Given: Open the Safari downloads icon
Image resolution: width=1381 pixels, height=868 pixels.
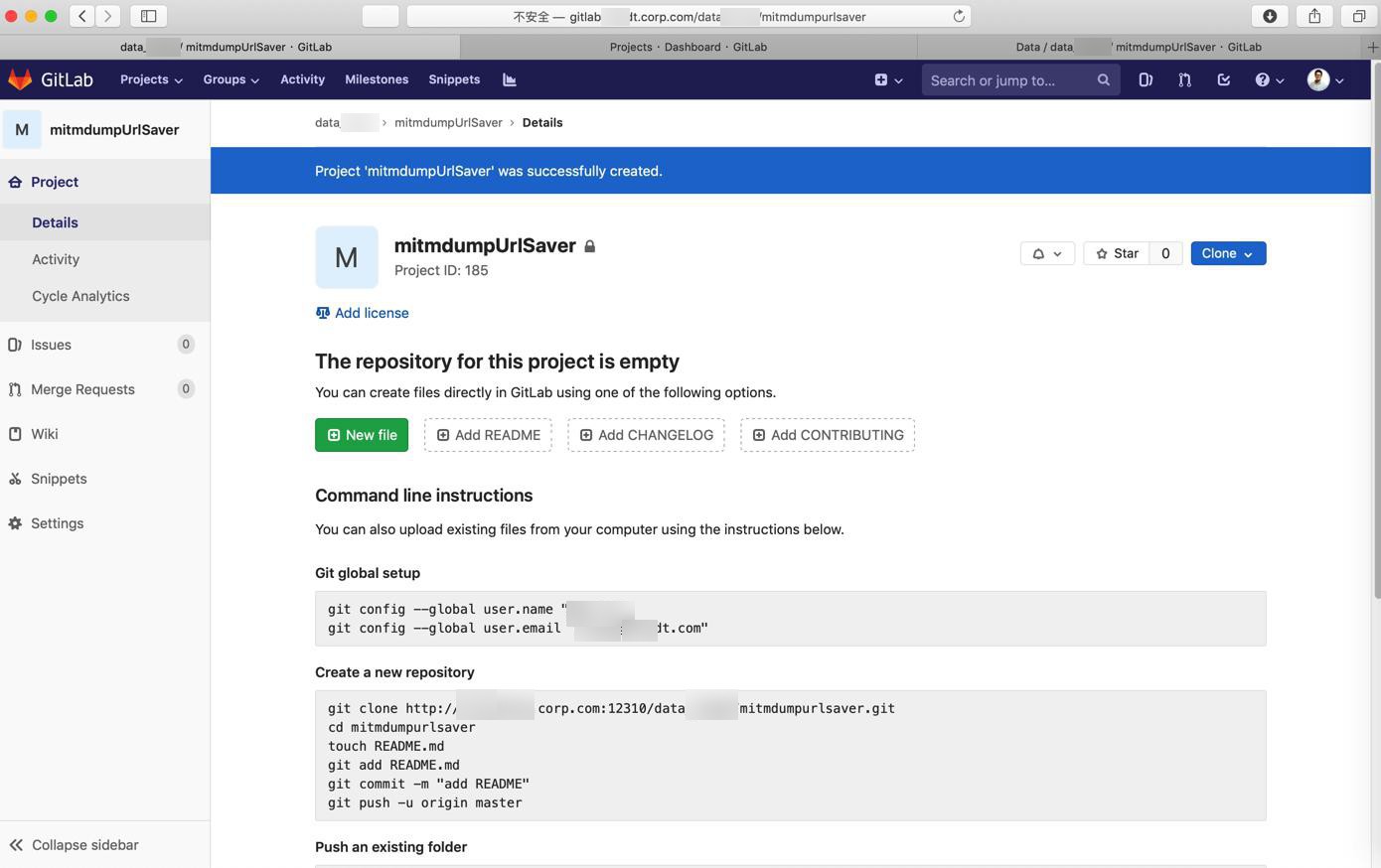Looking at the screenshot, I should pos(1270,16).
